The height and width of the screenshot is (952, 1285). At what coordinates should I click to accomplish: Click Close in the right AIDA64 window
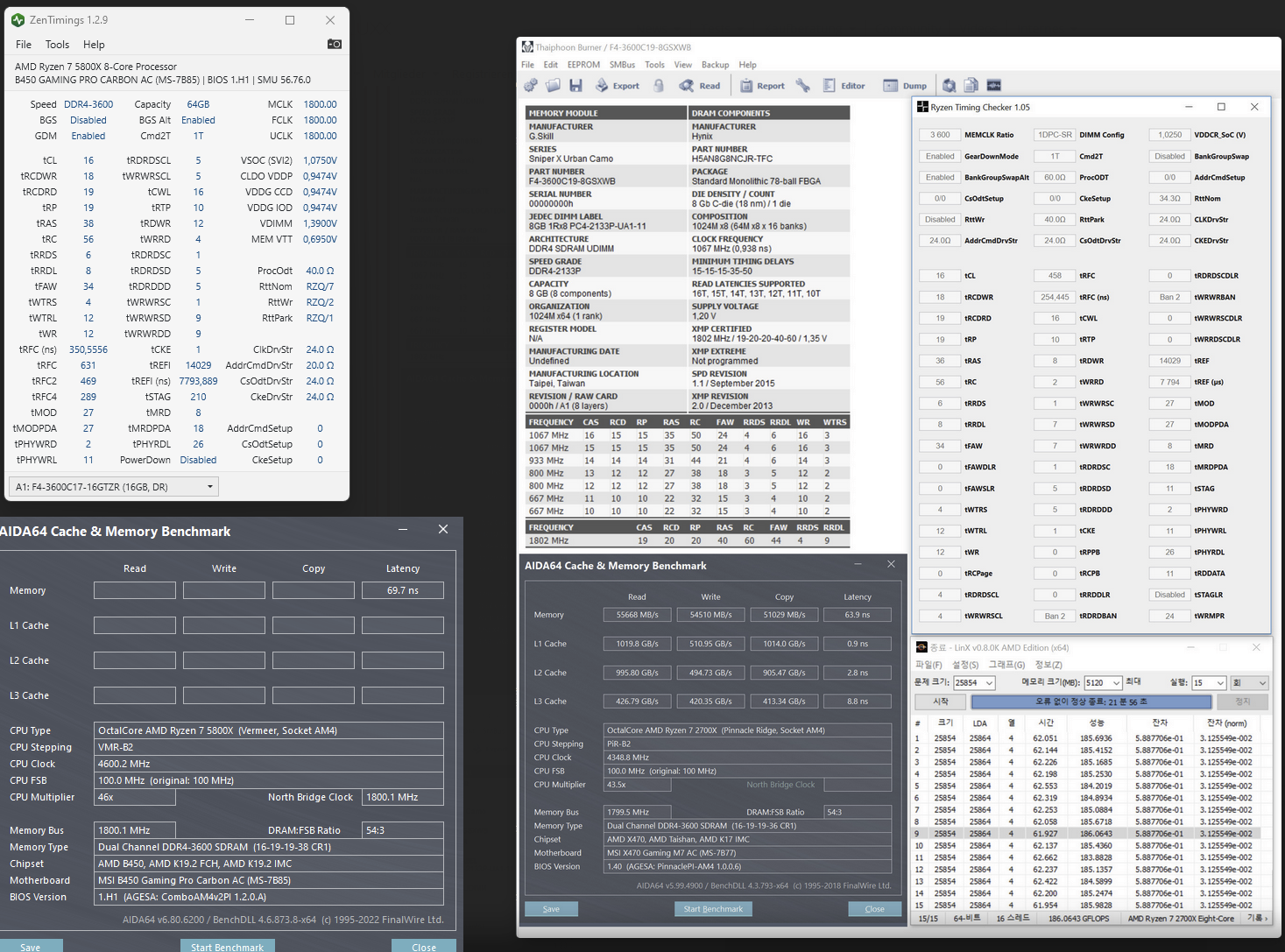tap(874, 909)
